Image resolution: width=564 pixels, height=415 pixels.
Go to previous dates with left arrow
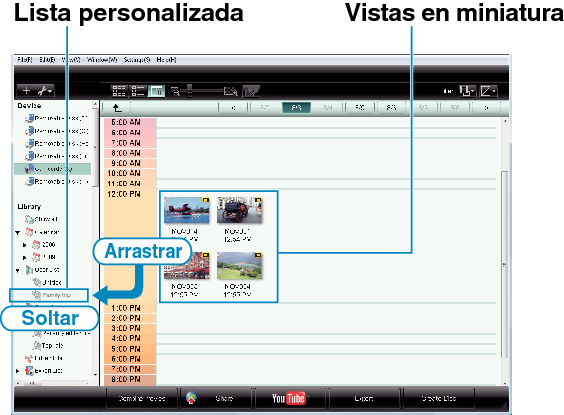point(233,108)
